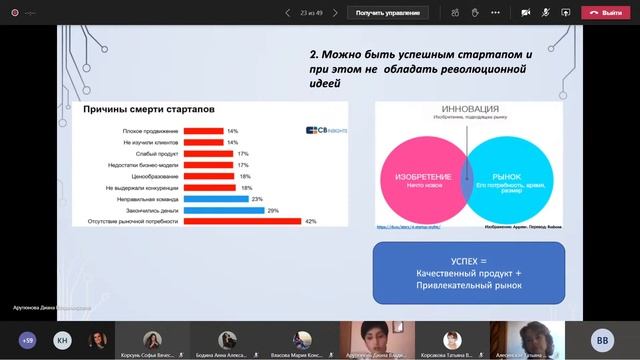Click the muted mic icon beside Бодина Анна
This screenshot has width=640, height=360.
click(x=256, y=356)
